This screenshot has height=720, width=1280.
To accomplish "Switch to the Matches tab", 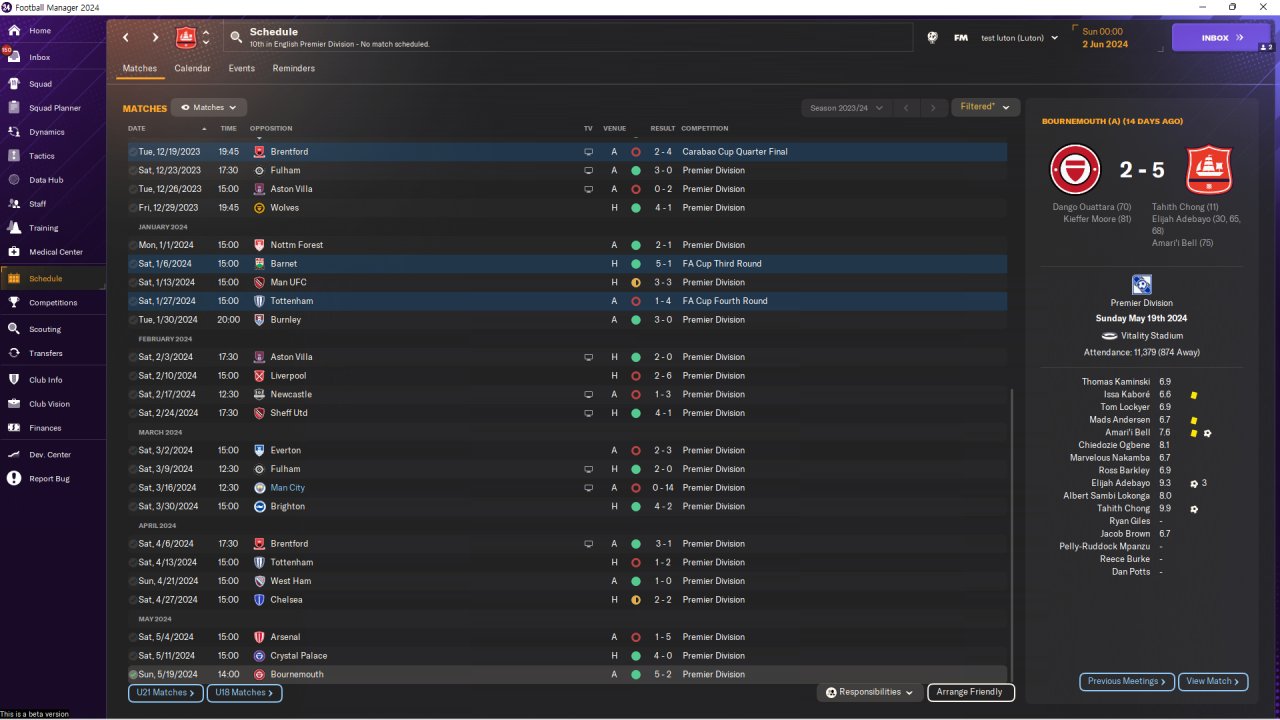I will pyautogui.click(x=140, y=69).
